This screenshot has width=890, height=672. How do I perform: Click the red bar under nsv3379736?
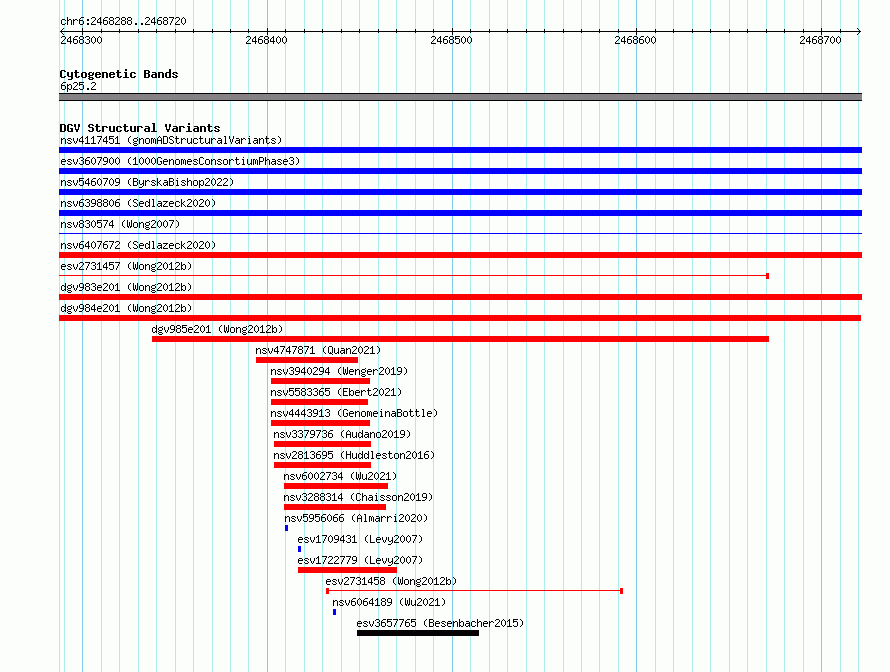(322, 444)
